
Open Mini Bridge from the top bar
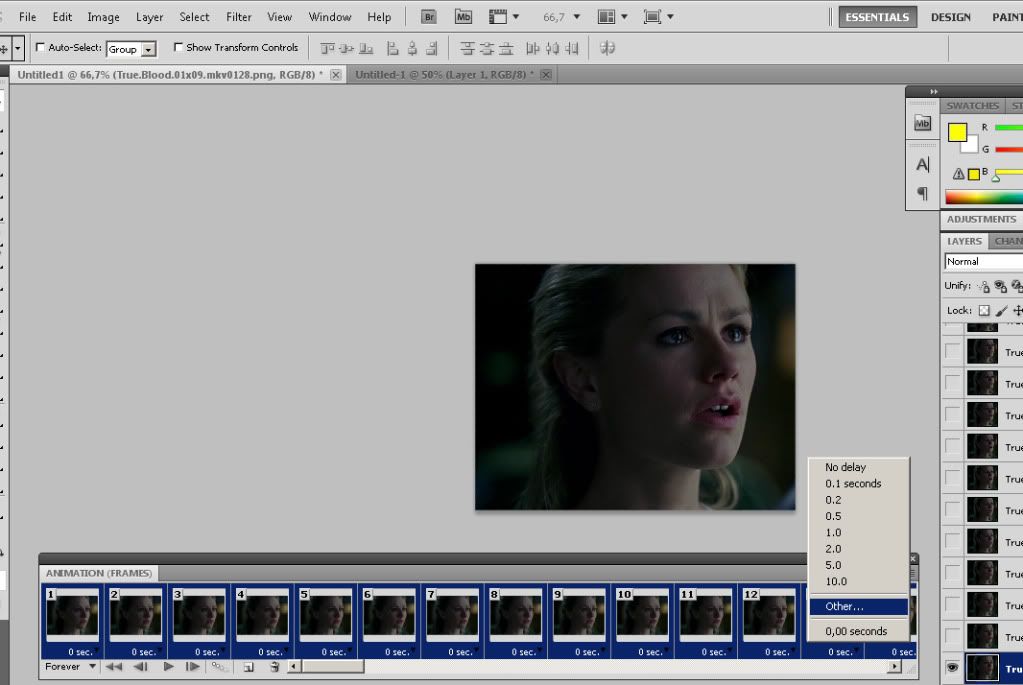(462, 17)
